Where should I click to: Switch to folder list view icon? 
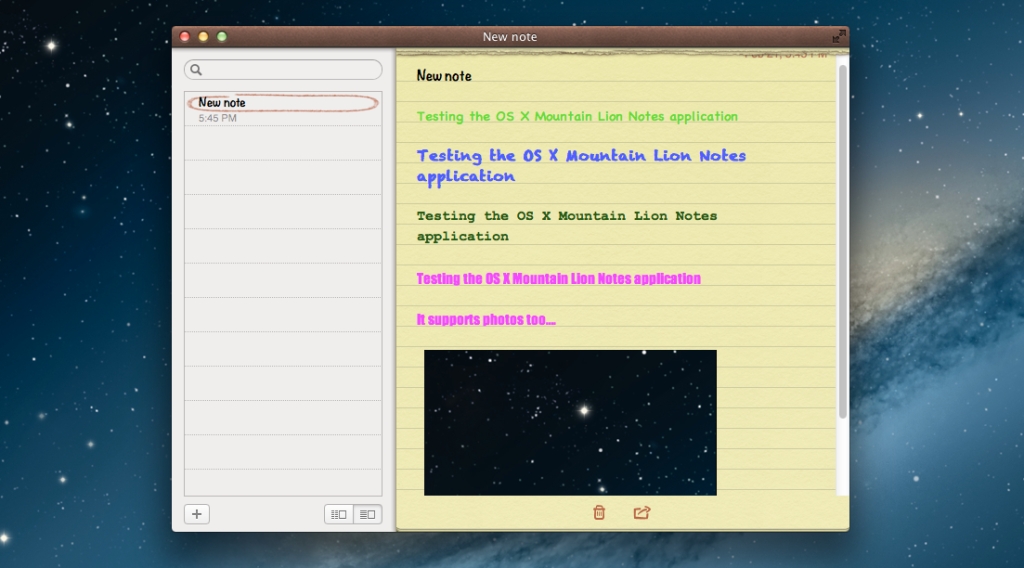(338, 514)
